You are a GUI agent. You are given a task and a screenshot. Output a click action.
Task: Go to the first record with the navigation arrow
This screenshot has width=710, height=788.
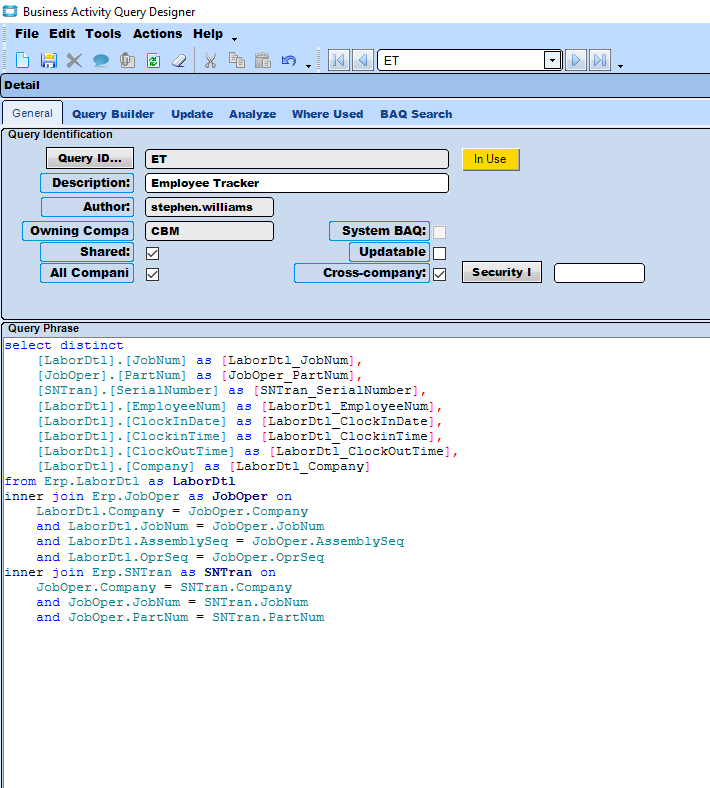(x=338, y=61)
